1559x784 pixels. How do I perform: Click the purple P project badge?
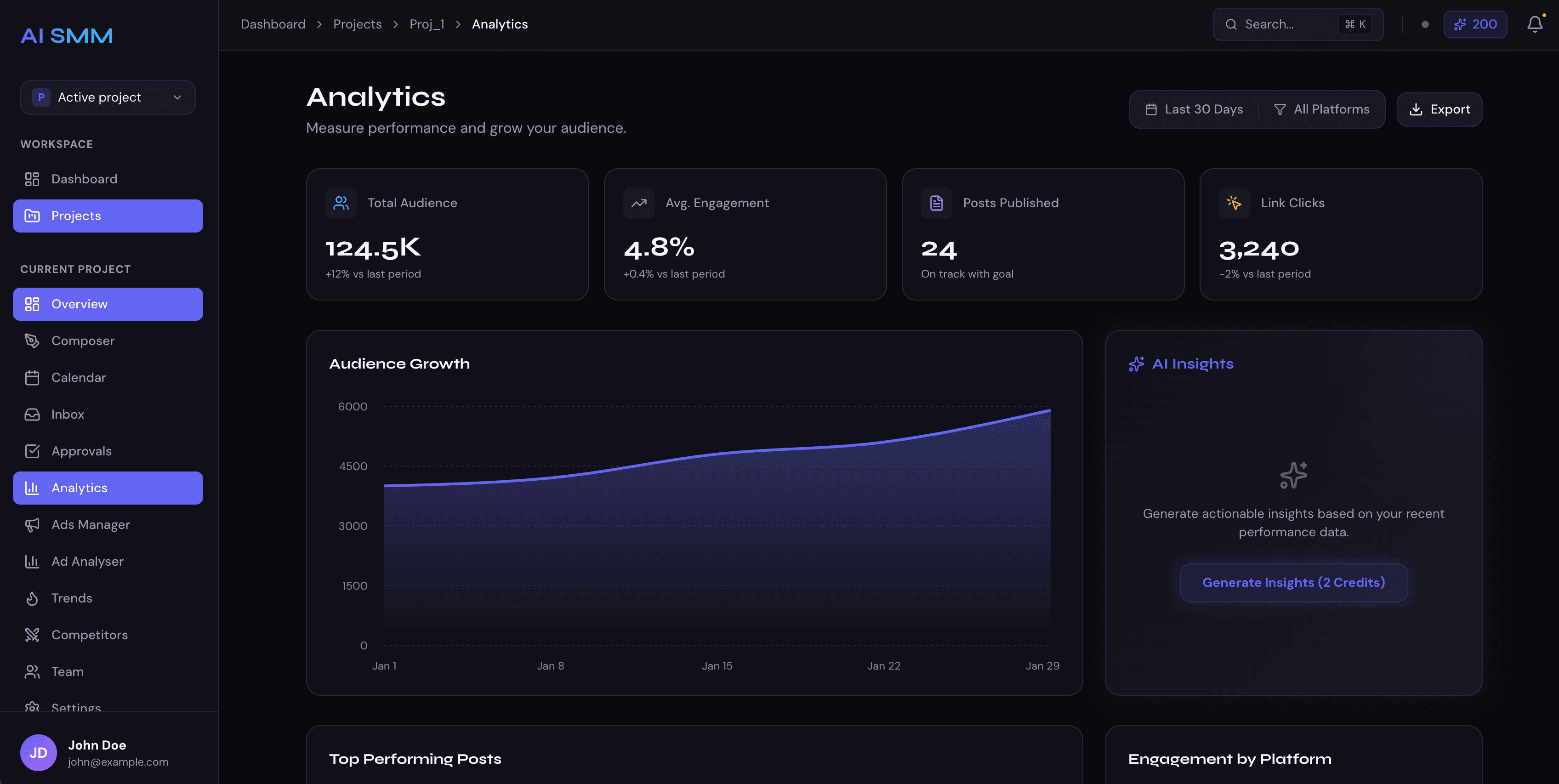[41, 97]
